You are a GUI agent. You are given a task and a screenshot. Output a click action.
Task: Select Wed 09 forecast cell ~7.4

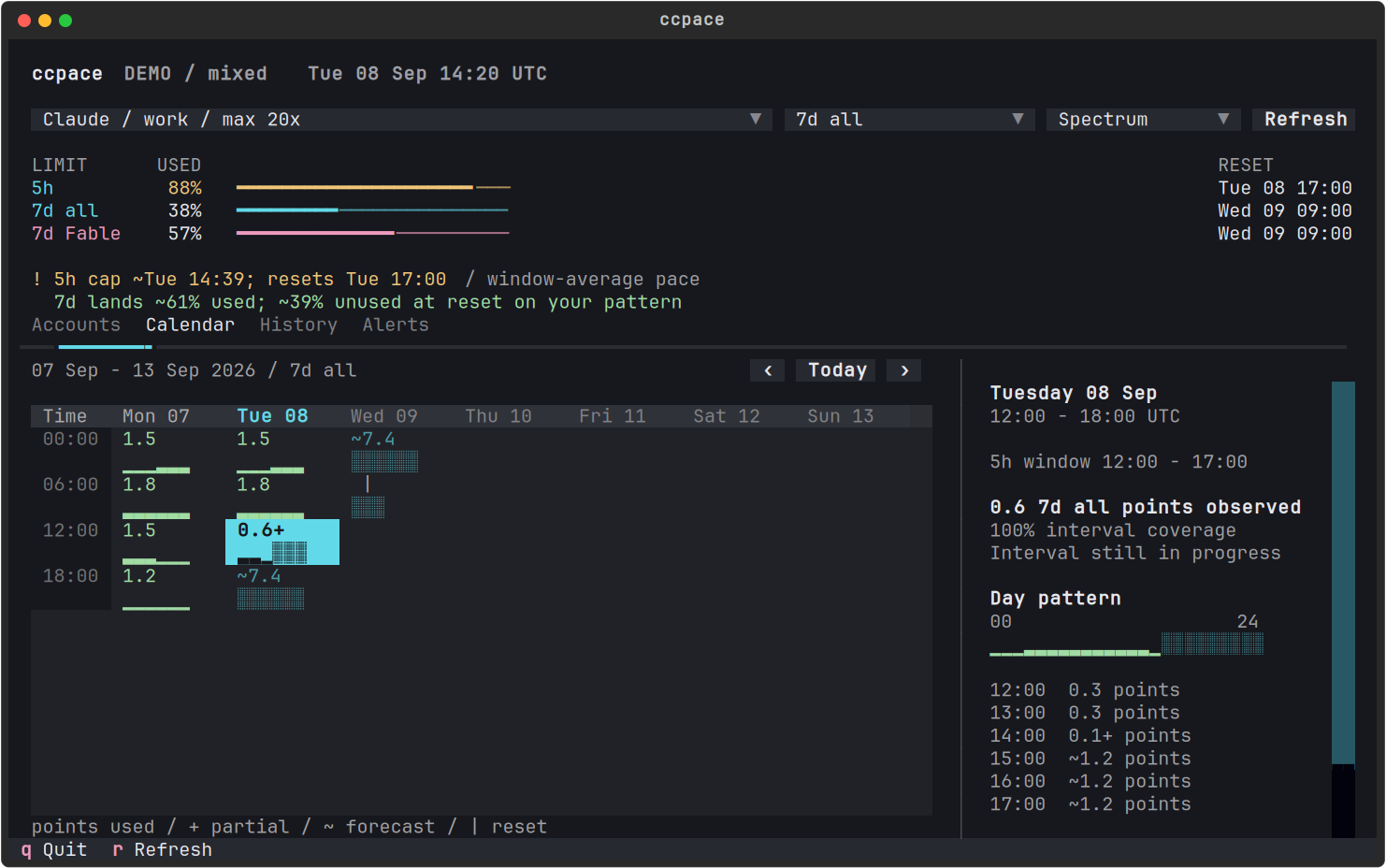pos(397,451)
